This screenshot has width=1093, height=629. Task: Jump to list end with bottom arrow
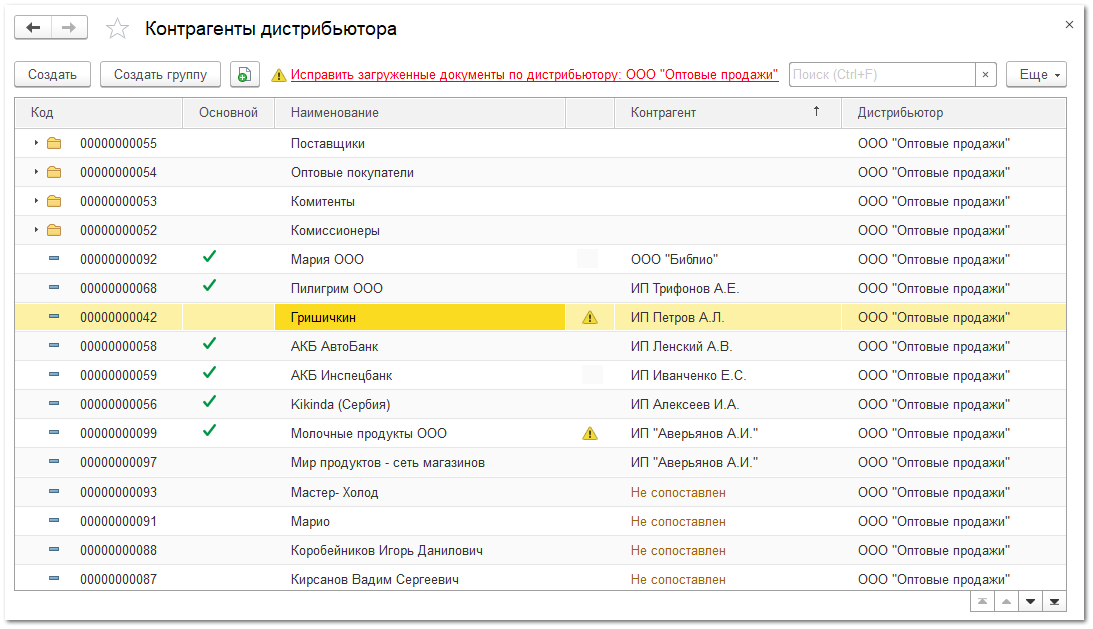(1054, 601)
